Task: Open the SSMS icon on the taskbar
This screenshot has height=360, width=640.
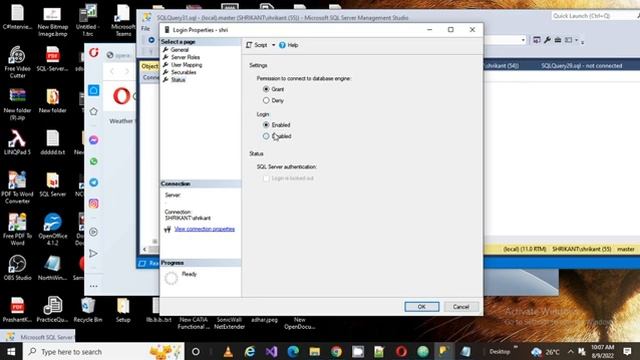Action: click(x=444, y=351)
